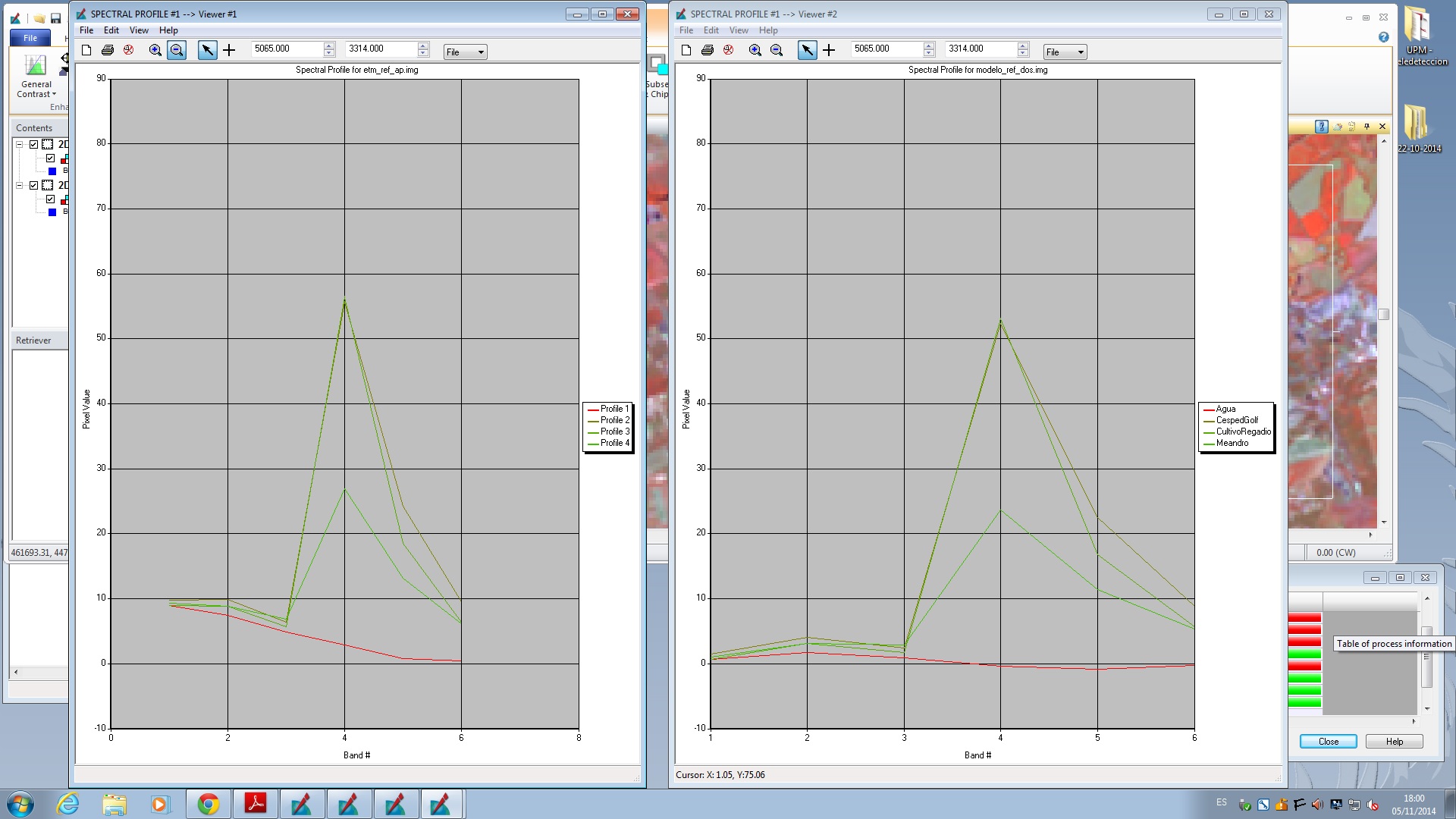
Task: Click the Close button in process dialog
Action: tap(1328, 742)
